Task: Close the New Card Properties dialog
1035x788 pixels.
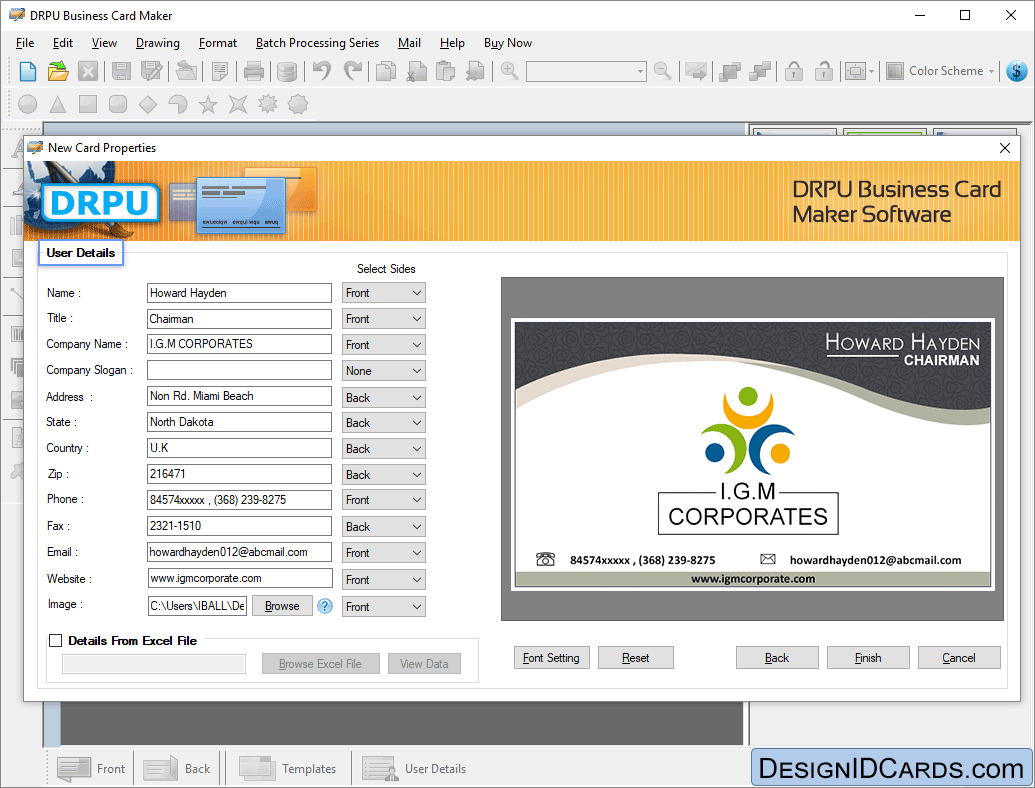Action: pos(1005,148)
